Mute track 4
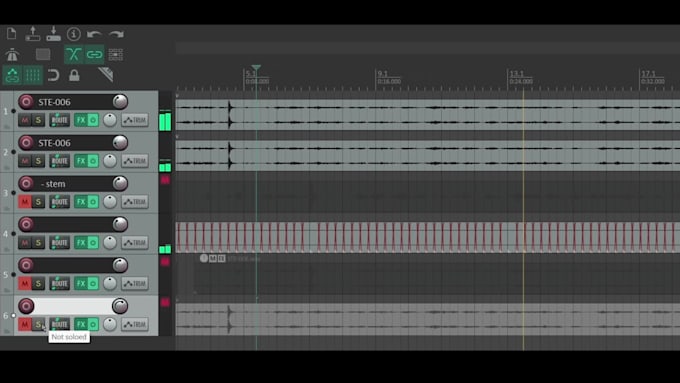This screenshot has height=383, width=680. 25,242
